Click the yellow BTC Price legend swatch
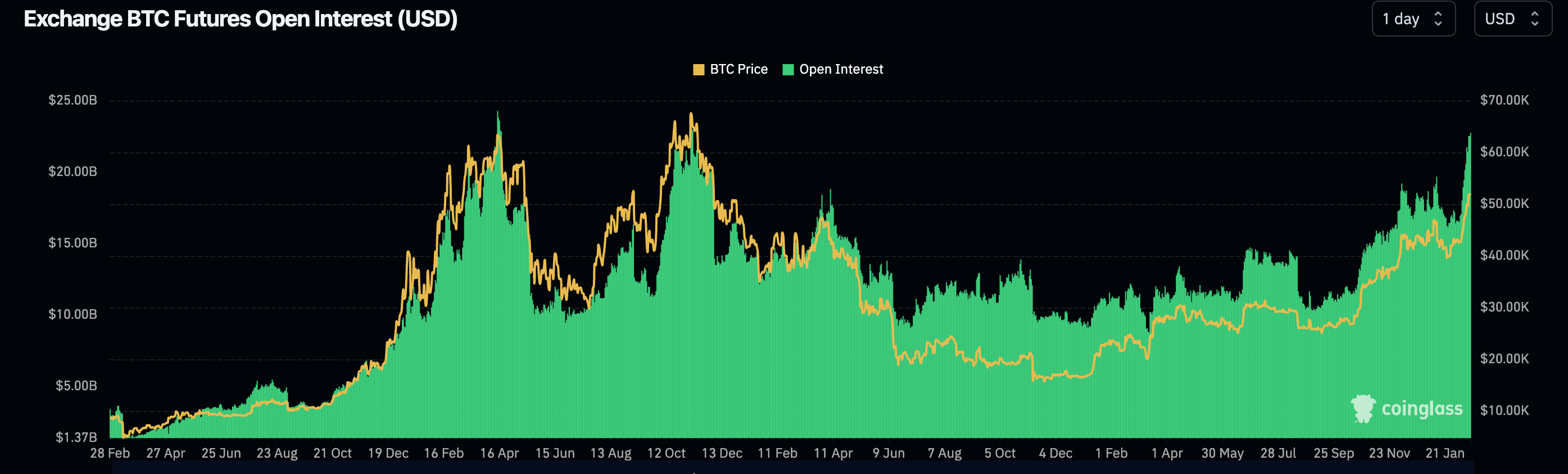 click(698, 70)
